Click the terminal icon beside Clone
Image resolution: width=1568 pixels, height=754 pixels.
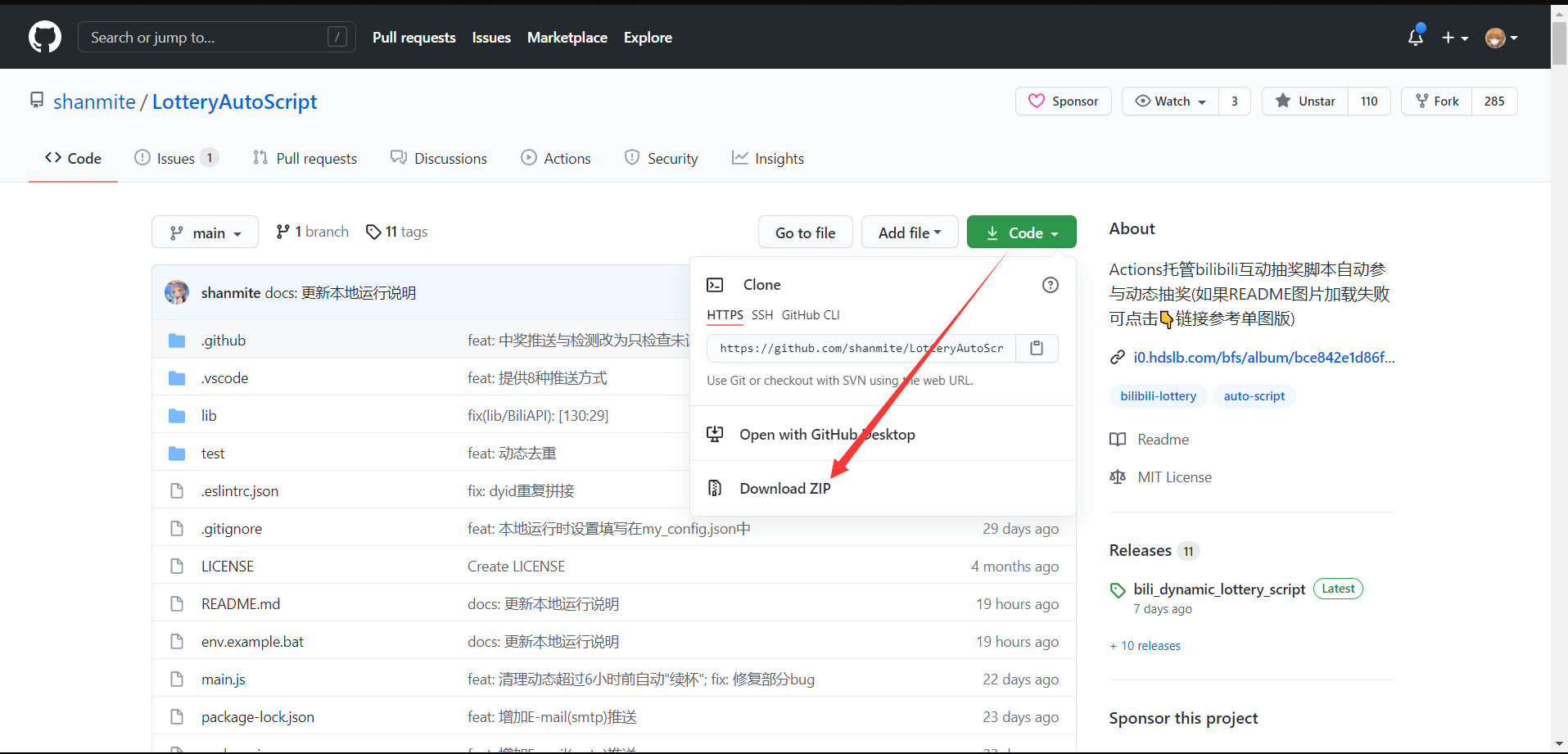(x=715, y=285)
